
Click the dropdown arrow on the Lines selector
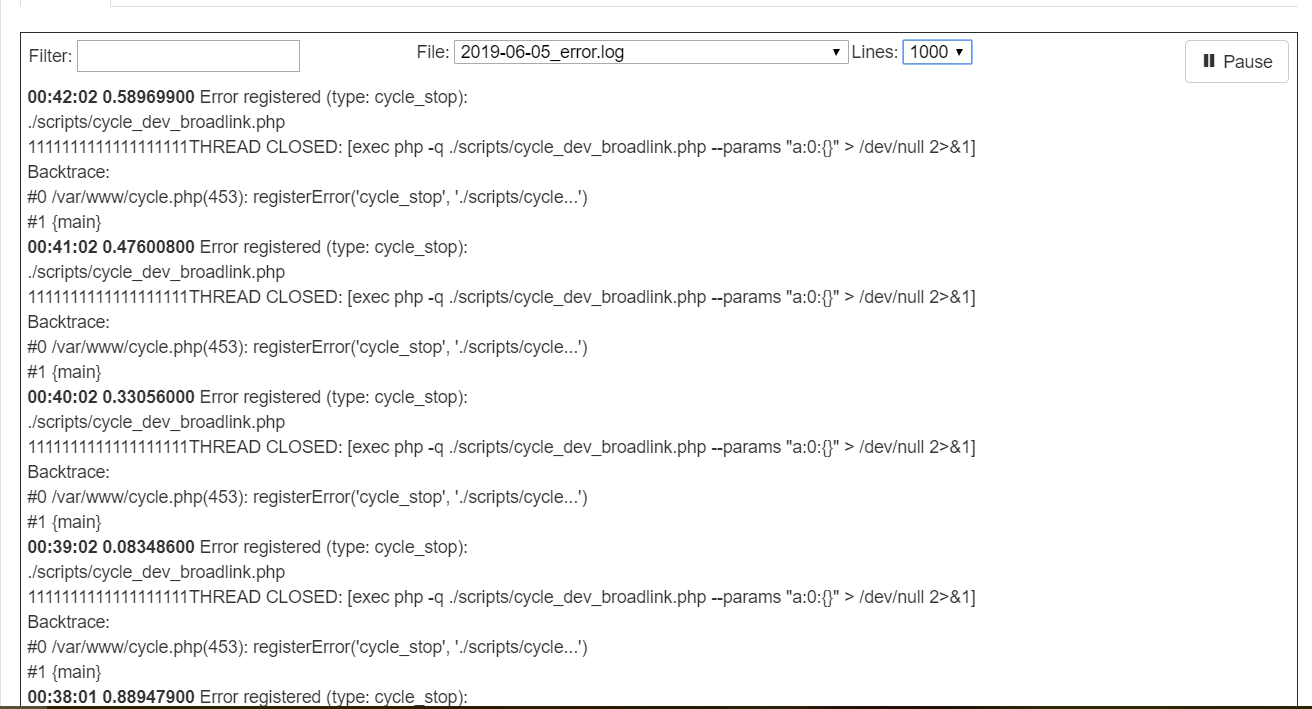[x=957, y=52]
